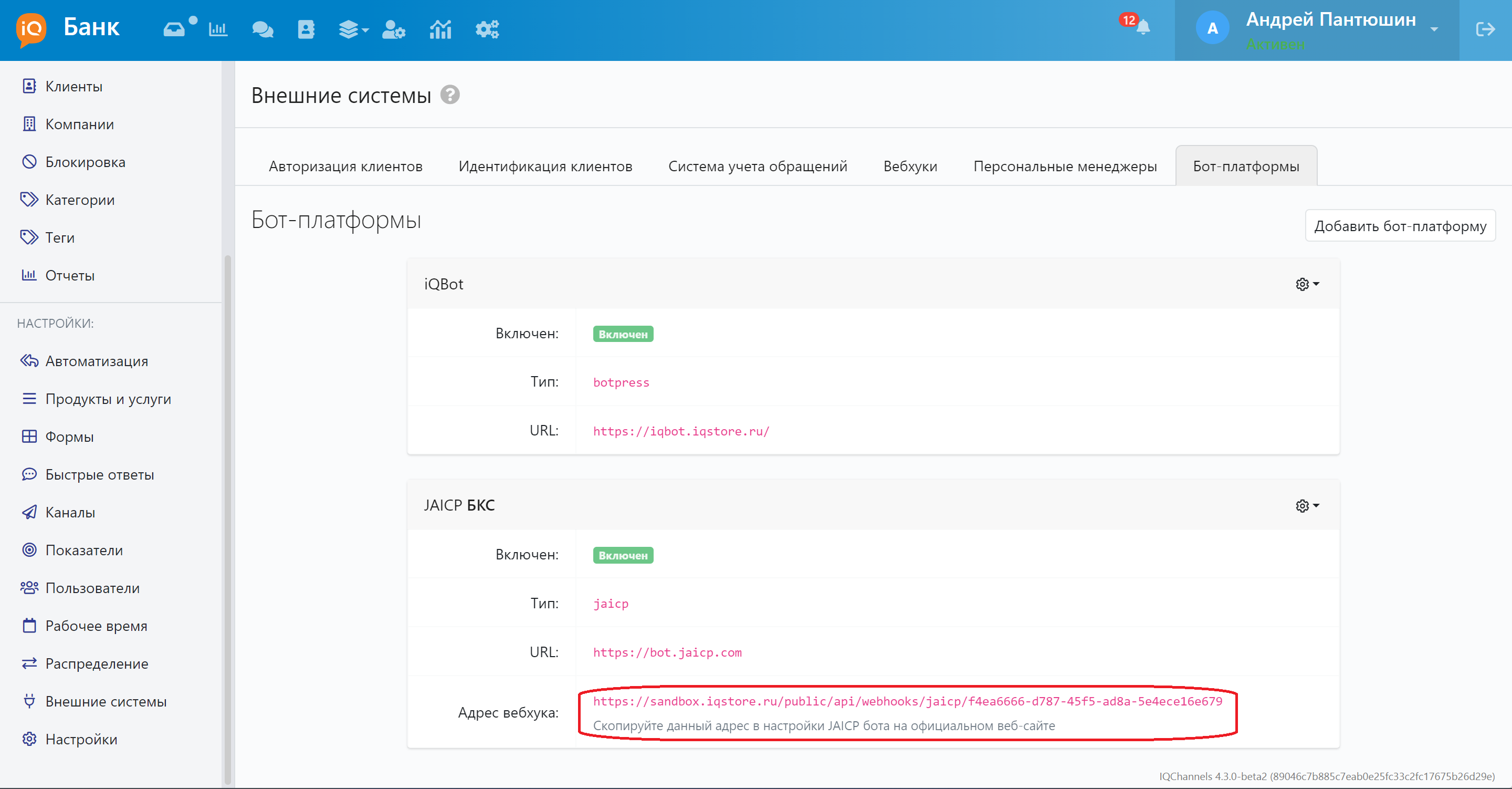The height and width of the screenshot is (789, 1512).
Task: Open the help question mark next to Внешние системы
Action: click(450, 95)
